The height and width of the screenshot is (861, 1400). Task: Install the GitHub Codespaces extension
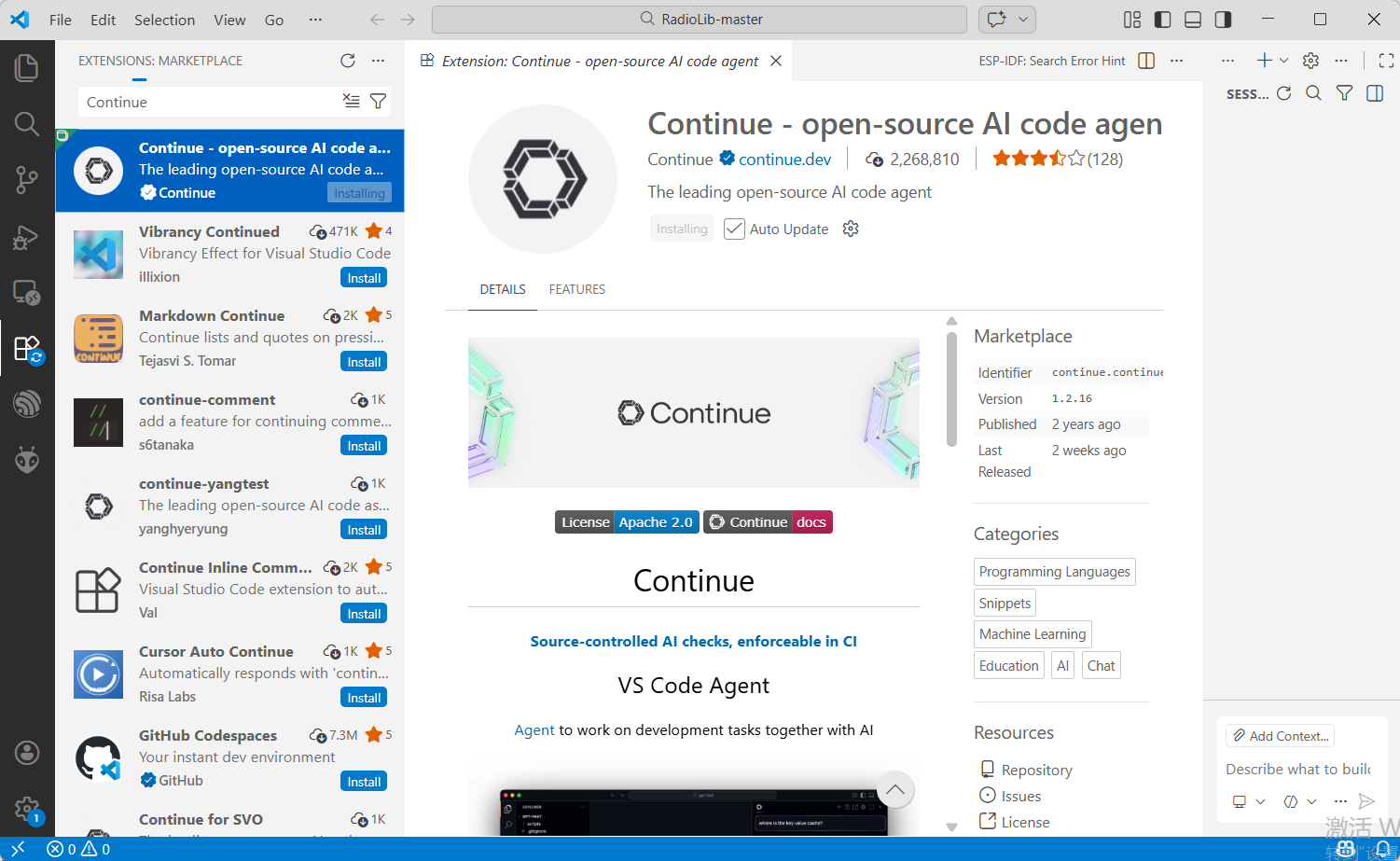pos(364,782)
